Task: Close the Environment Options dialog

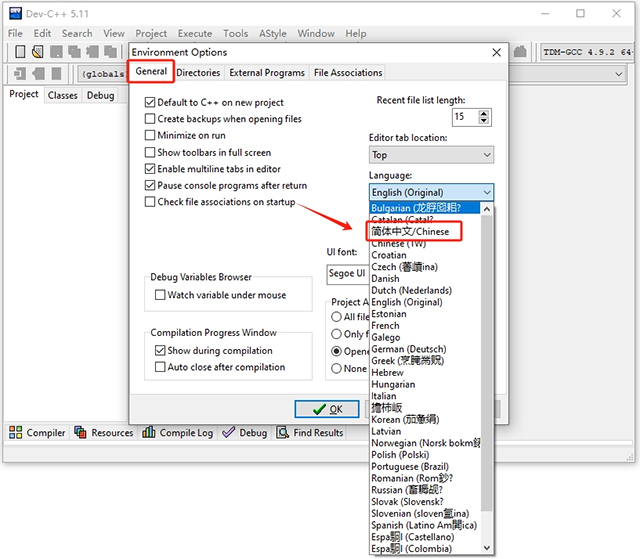Action: [x=496, y=53]
